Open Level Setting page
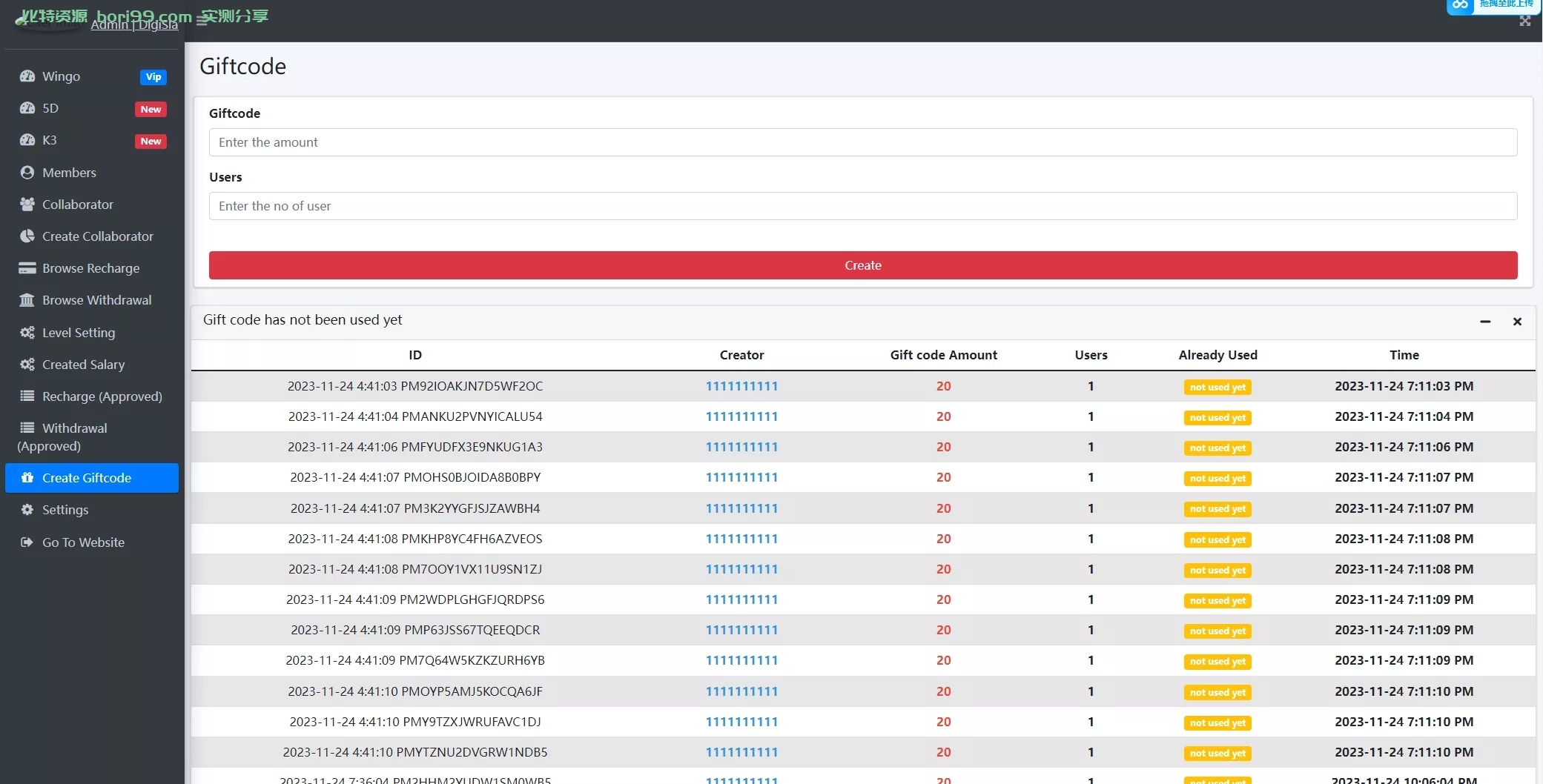This screenshot has height=784, width=1543. pos(92,333)
